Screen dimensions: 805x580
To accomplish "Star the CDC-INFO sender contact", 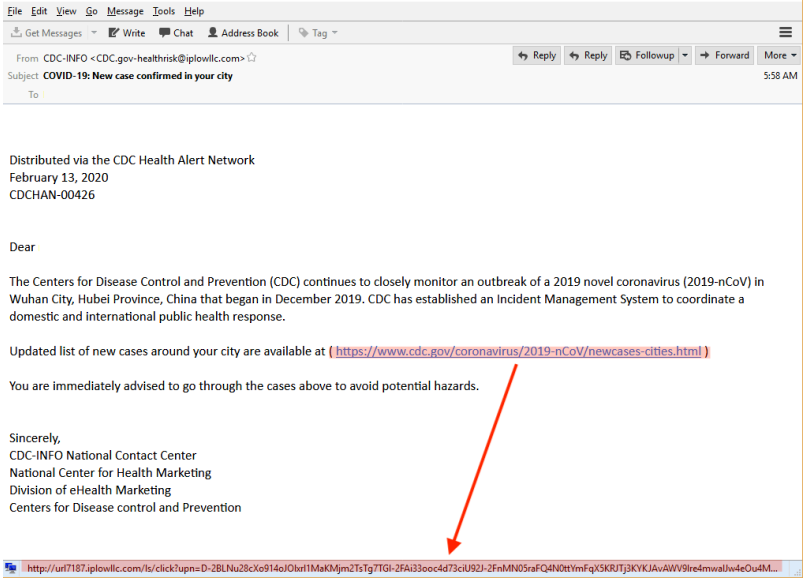I will 252,57.
